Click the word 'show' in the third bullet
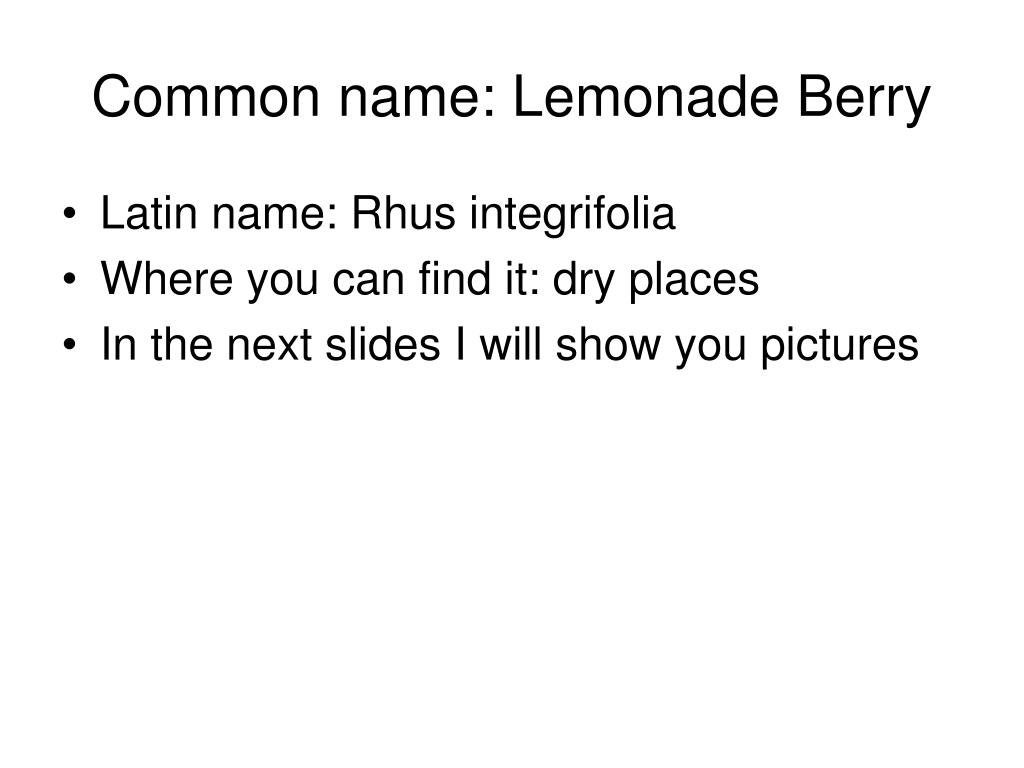The height and width of the screenshot is (768, 1024). coord(608,344)
